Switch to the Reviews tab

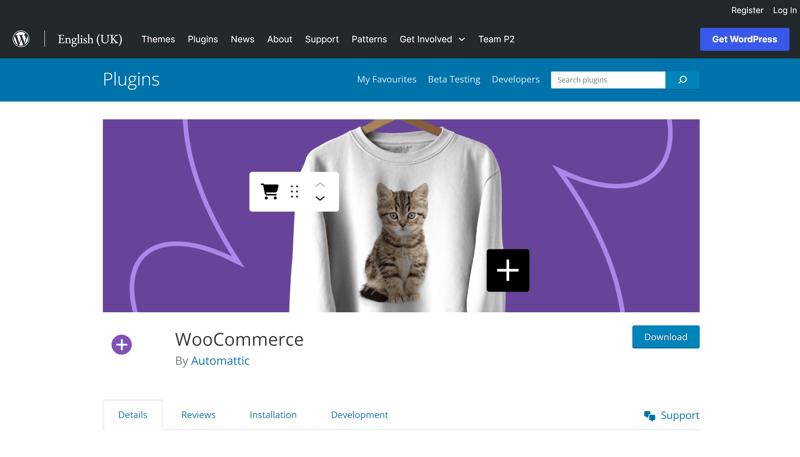198,415
